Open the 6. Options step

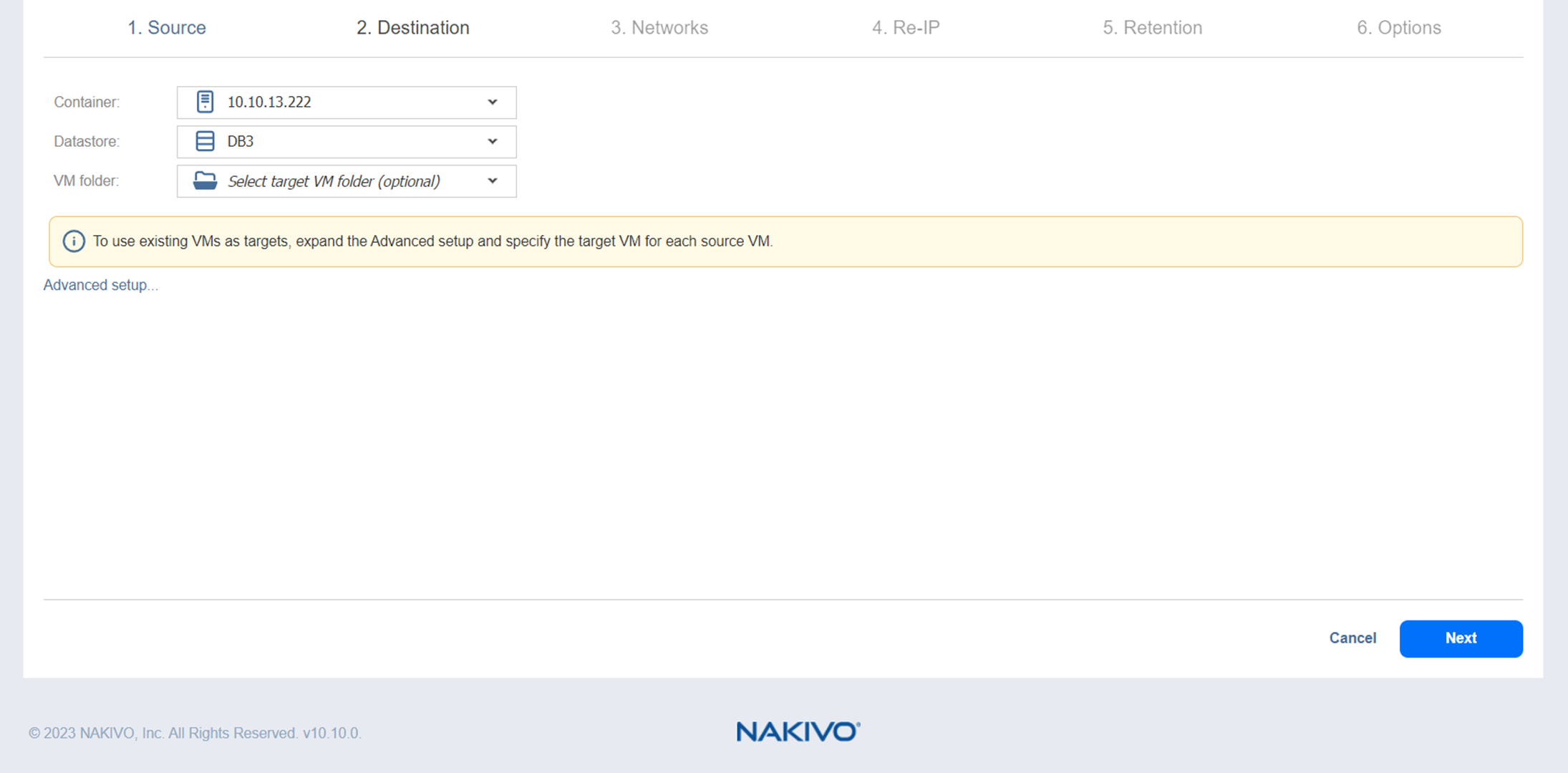coord(1398,28)
